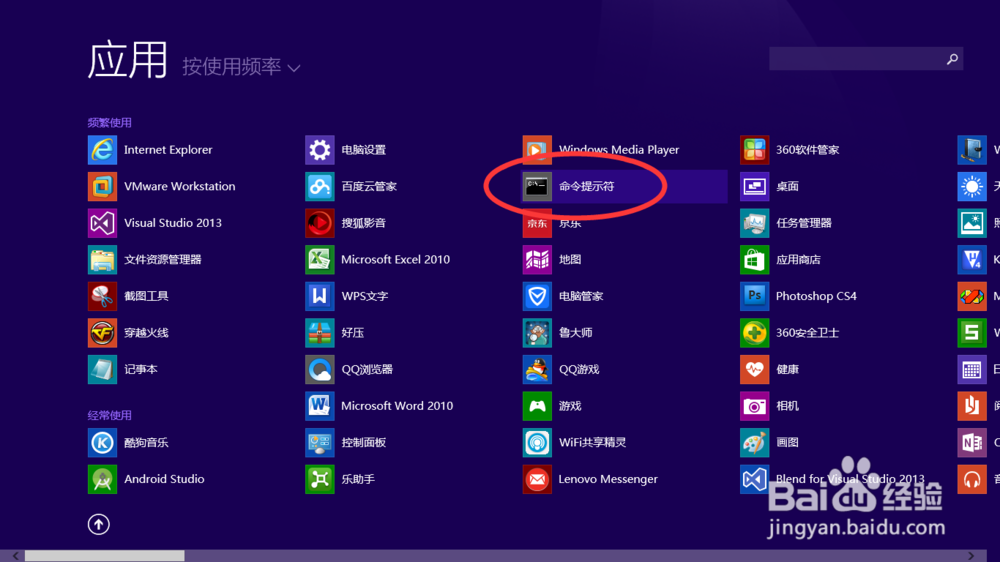Image resolution: width=1000 pixels, height=562 pixels.
Task: Click the VMware Workstation label text
Action: 180,186
